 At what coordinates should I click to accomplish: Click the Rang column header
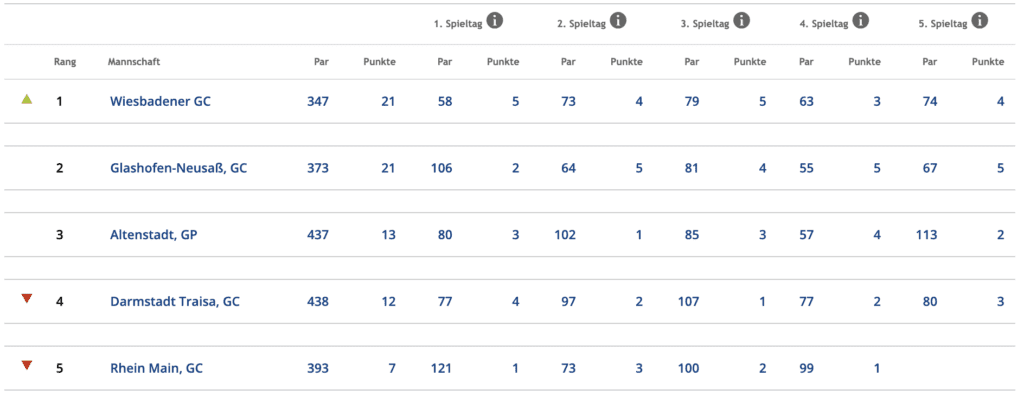[x=65, y=62]
